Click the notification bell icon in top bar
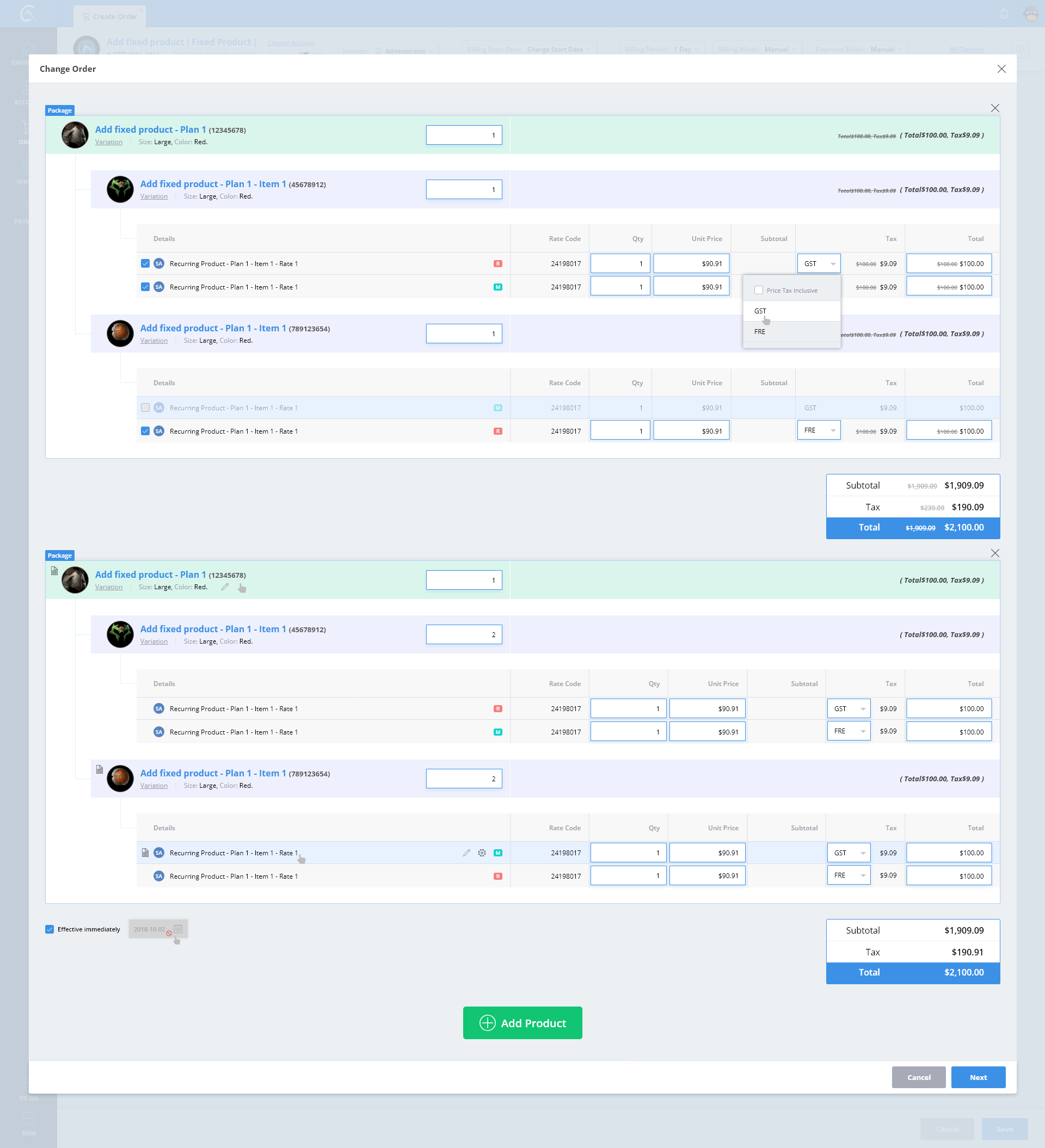Image resolution: width=1045 pixels, height=1148 pixels. coord(1004,14)
